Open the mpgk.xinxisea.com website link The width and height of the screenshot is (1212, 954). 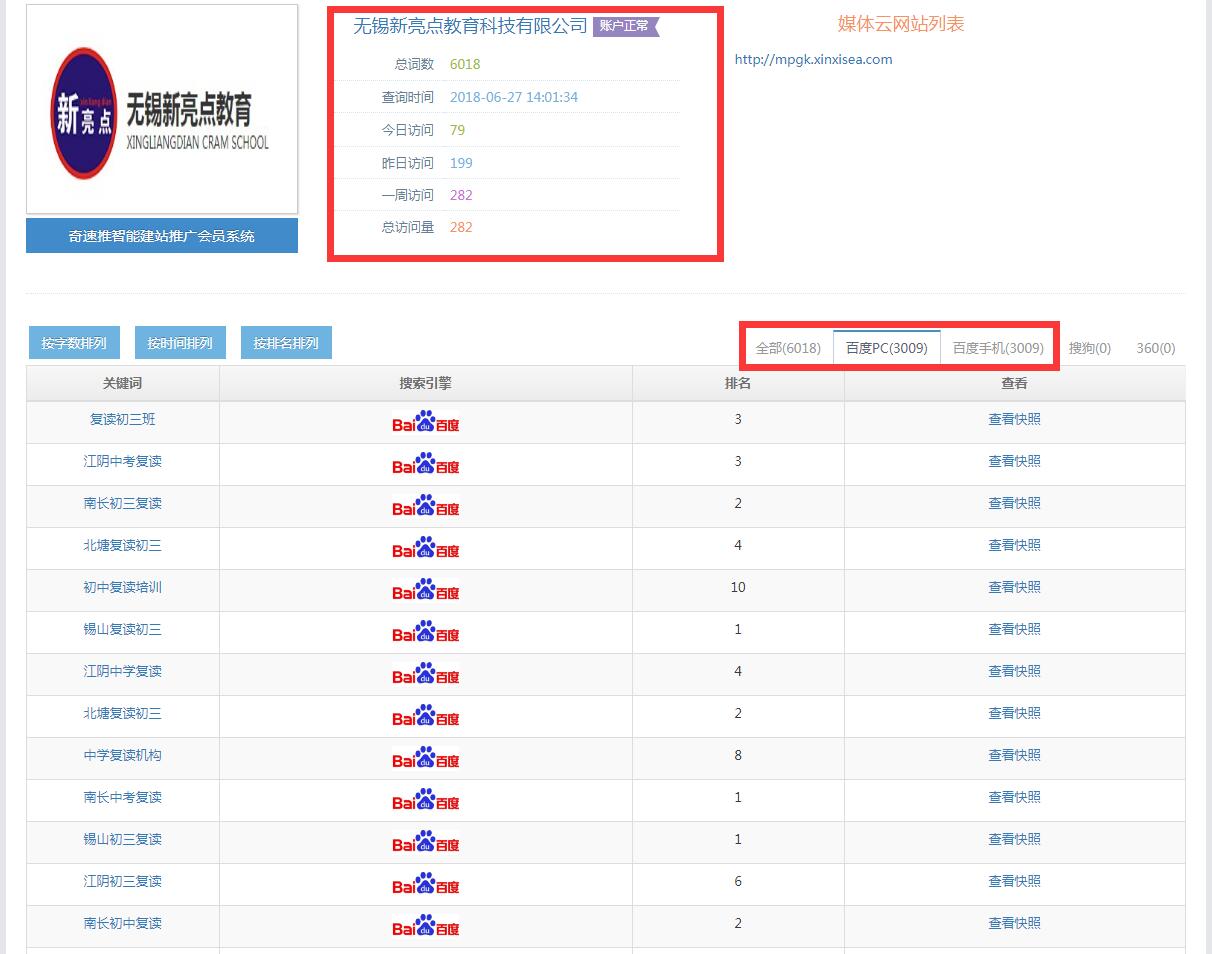(813, 59)
